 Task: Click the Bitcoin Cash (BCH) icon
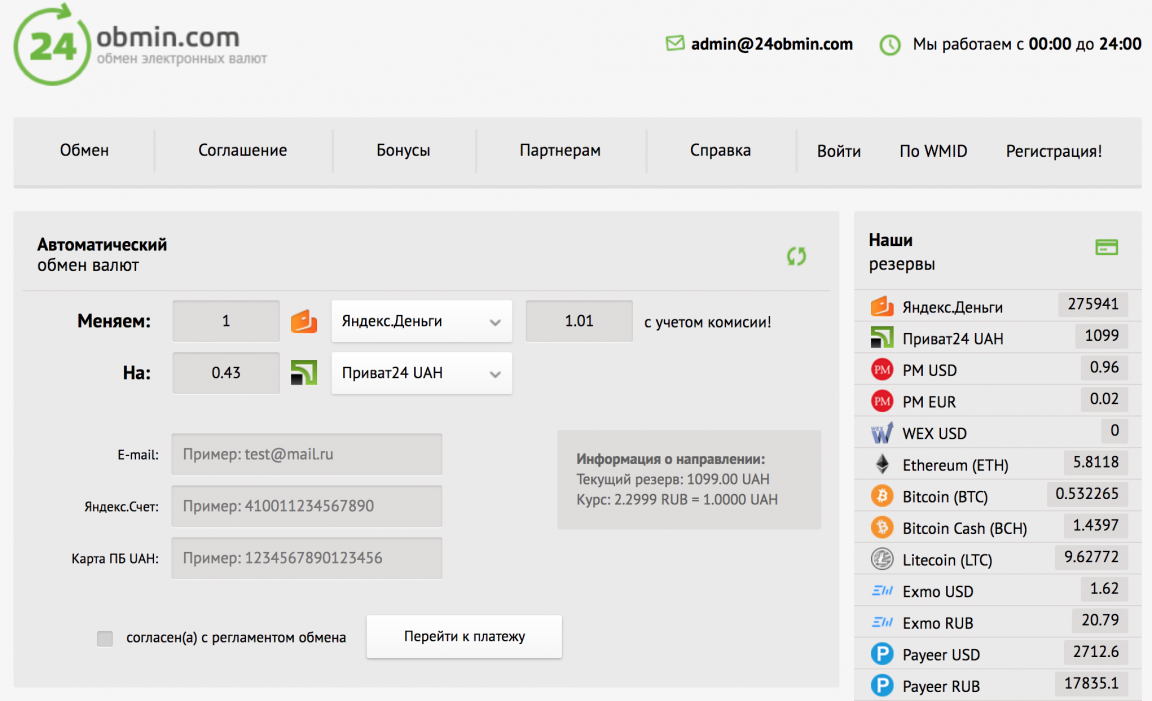point(882,527)
